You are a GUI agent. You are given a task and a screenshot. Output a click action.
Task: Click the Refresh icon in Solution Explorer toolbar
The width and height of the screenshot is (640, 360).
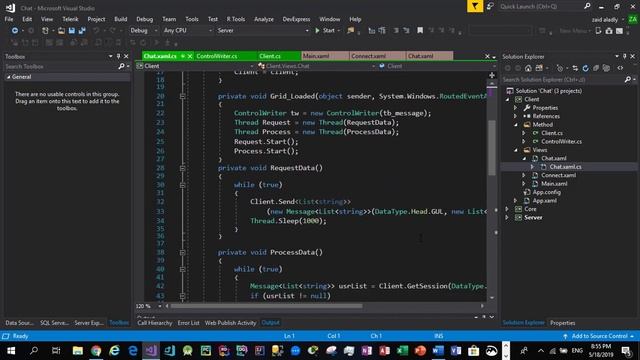[586, 68]
